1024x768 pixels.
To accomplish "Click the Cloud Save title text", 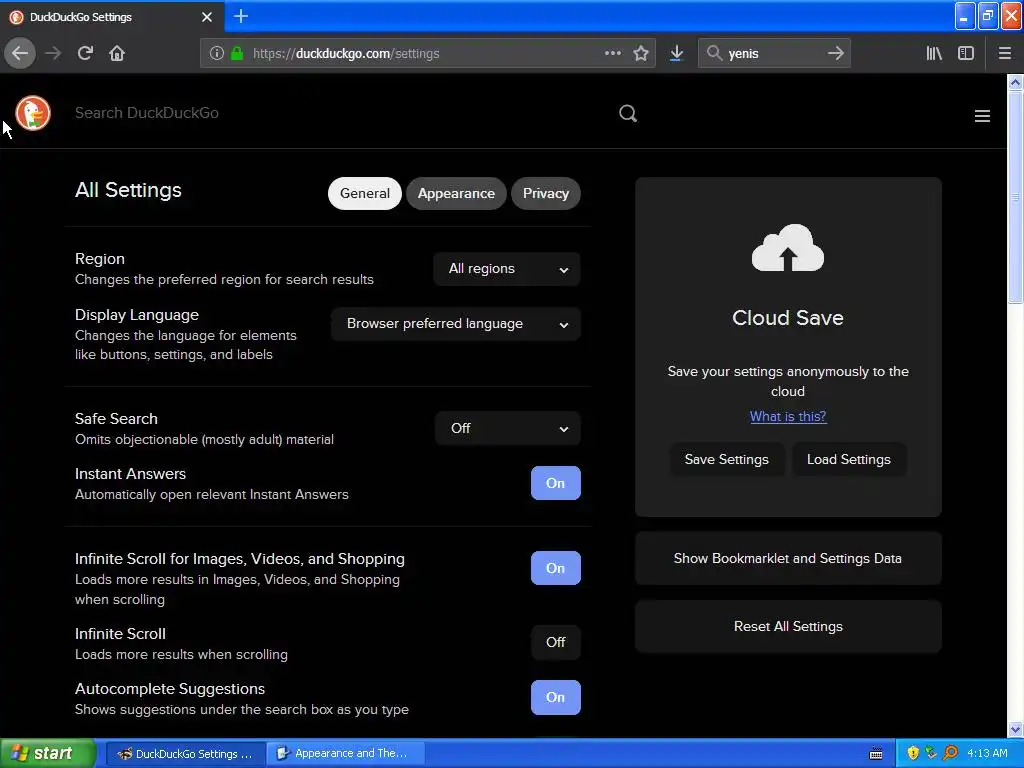I will click(x=788, y=318).
